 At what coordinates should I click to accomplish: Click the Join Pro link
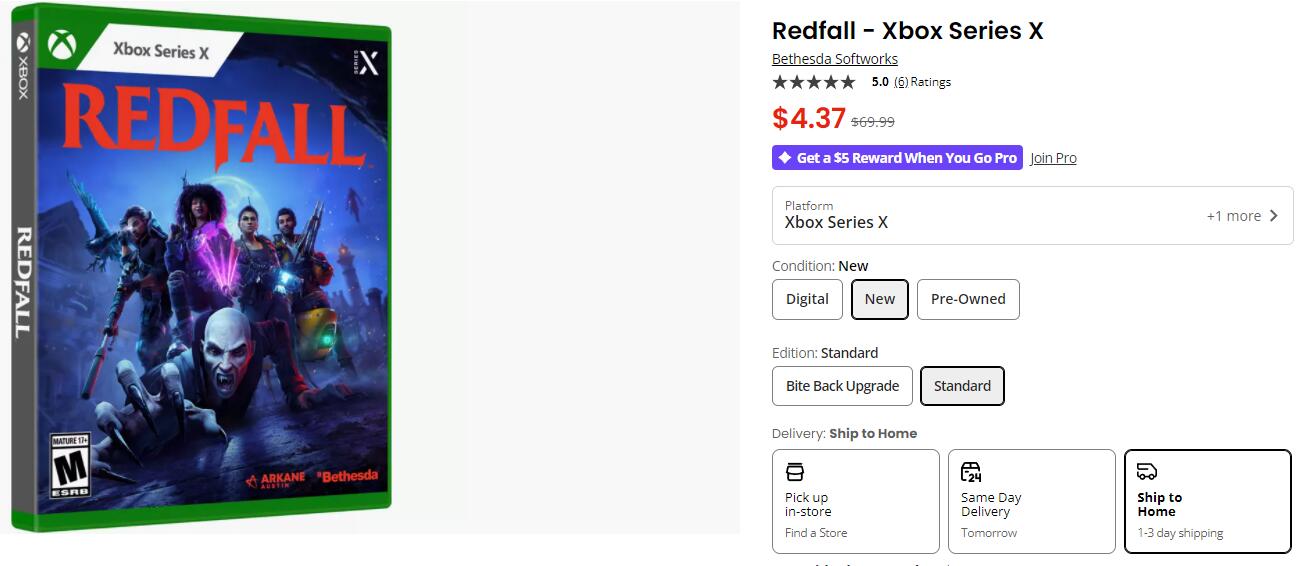point(1053,158)
